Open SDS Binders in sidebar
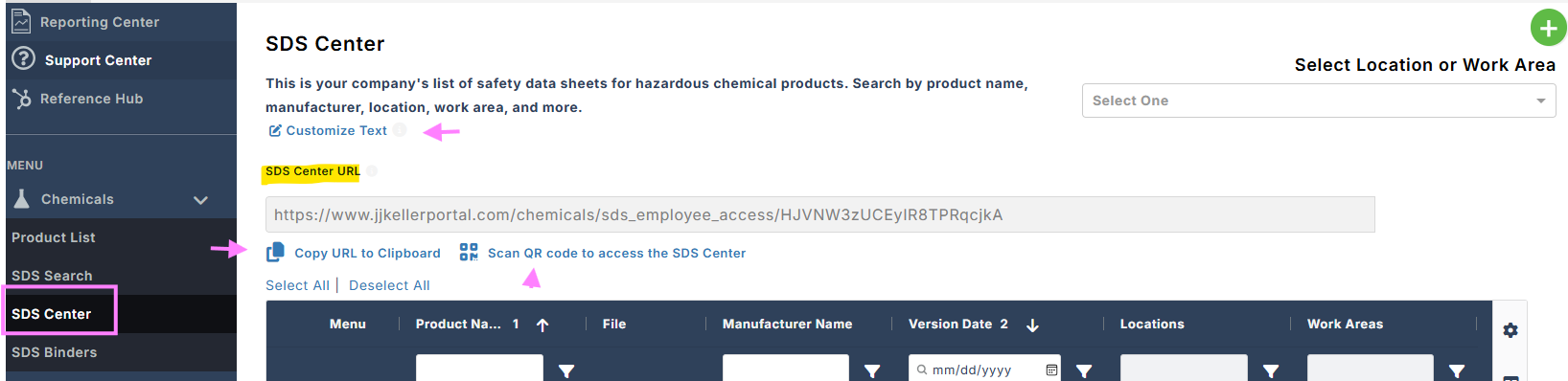 click(54, 352)
